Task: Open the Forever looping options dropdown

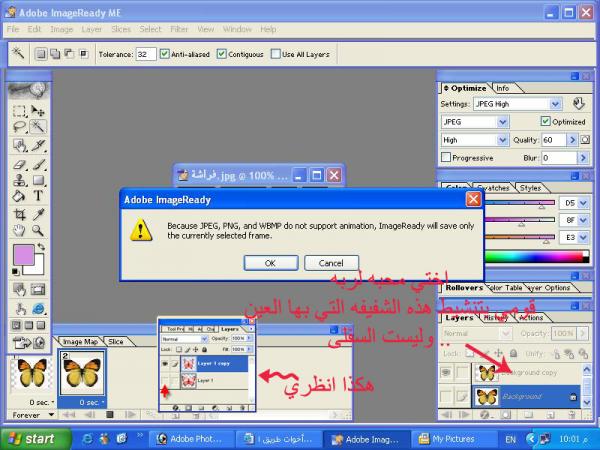Action: [x=32, y=415]
